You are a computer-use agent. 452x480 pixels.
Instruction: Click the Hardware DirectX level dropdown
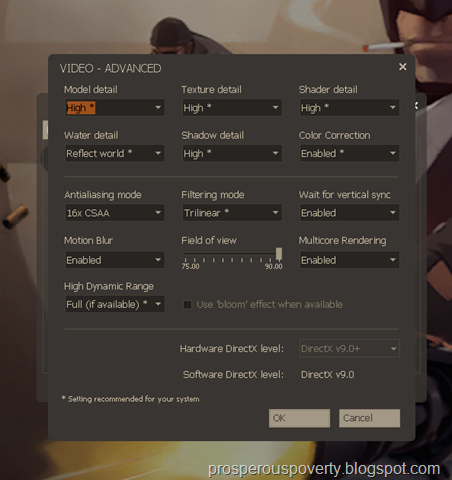tap(349, 349)
